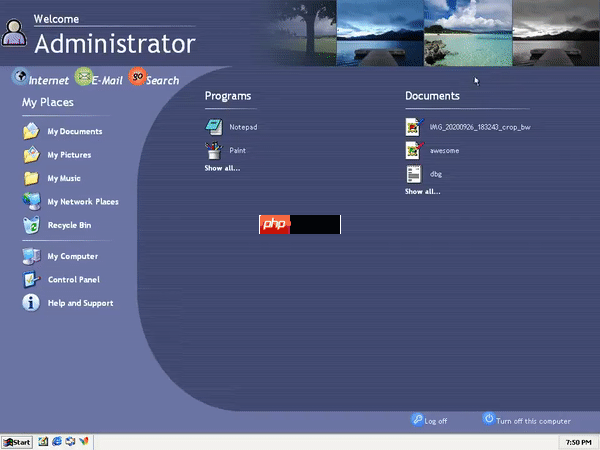Click the orange go Search icon
The height and width of the screenshot is (450, 600).
pos(137,76)
